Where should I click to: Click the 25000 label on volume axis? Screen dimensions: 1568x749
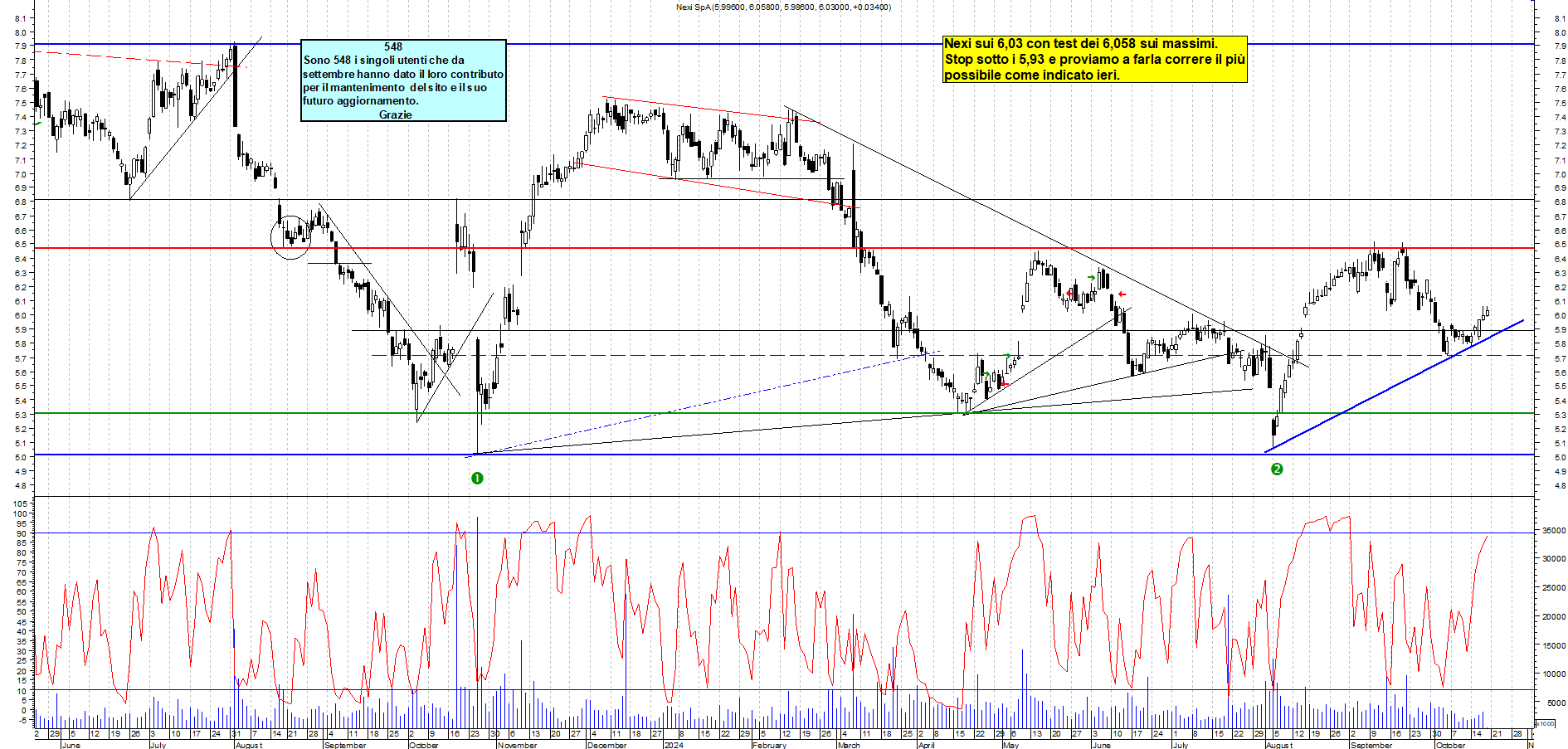pyautogui.click(x=1554, y=588)
